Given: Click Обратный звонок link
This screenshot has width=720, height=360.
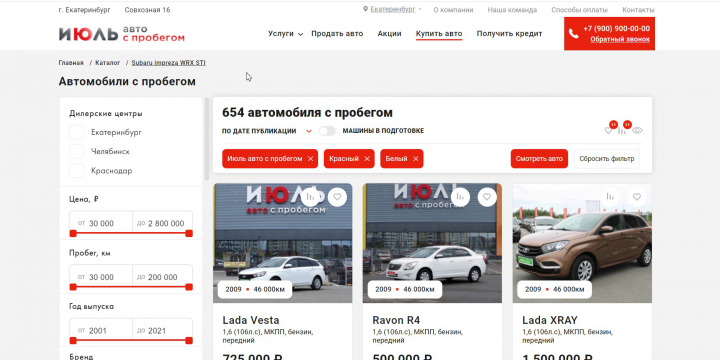Looking at the screenshot, I should pos(620,39).
